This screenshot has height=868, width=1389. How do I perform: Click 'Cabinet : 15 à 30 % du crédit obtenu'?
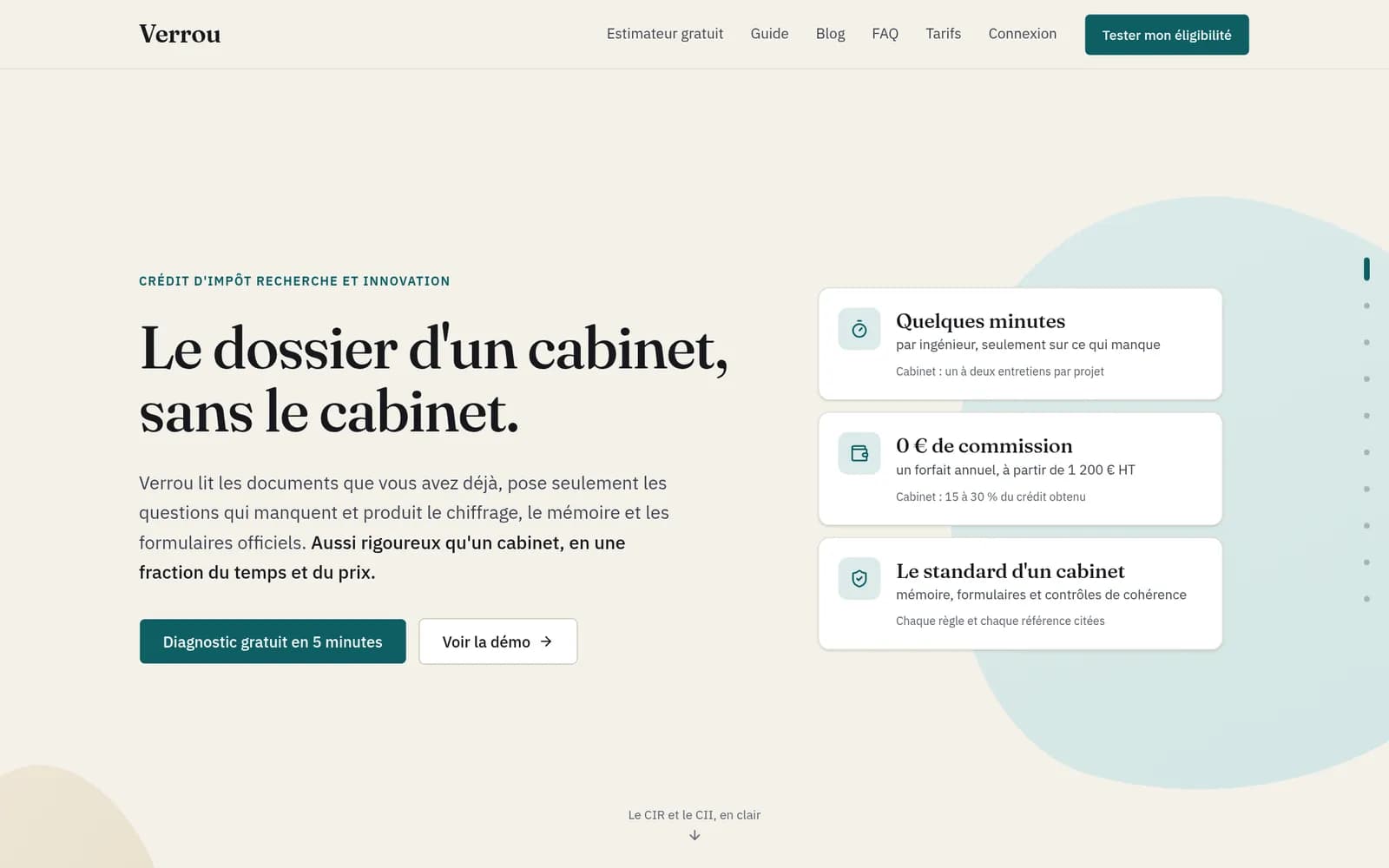(991, 496)
